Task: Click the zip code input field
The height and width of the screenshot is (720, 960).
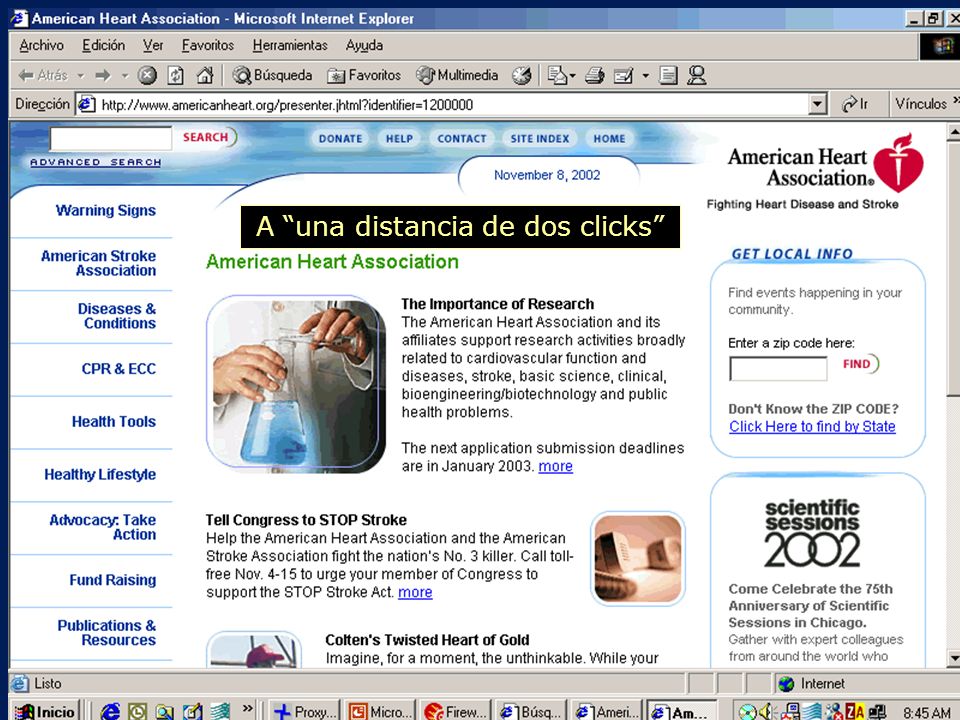Action: 778,369
